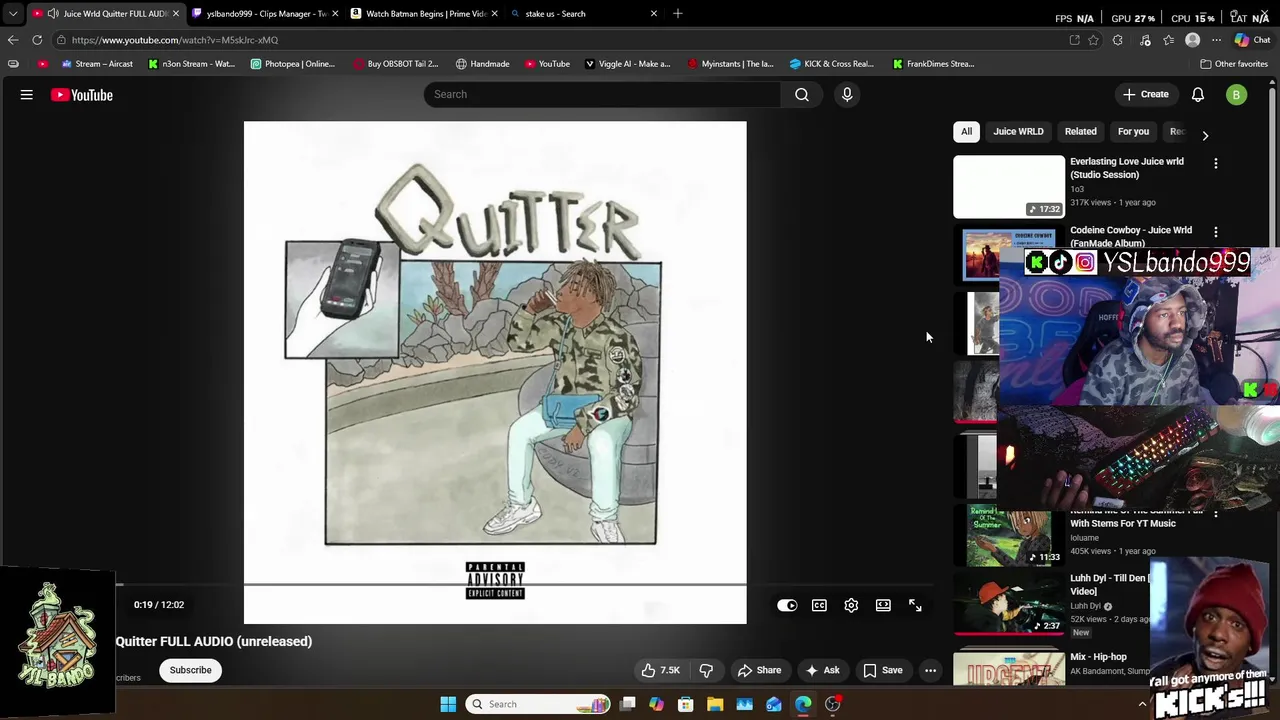The height and width of the screenshot is (720, 1280).
Task: Open the FrankDimes Stream bookmark
Action: [933, 64]
